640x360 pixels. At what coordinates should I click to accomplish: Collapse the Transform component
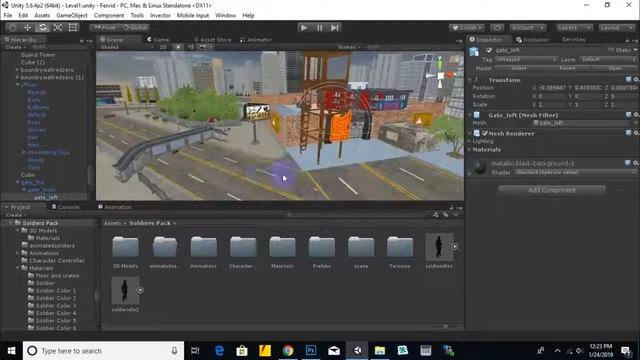pos(470,80)
